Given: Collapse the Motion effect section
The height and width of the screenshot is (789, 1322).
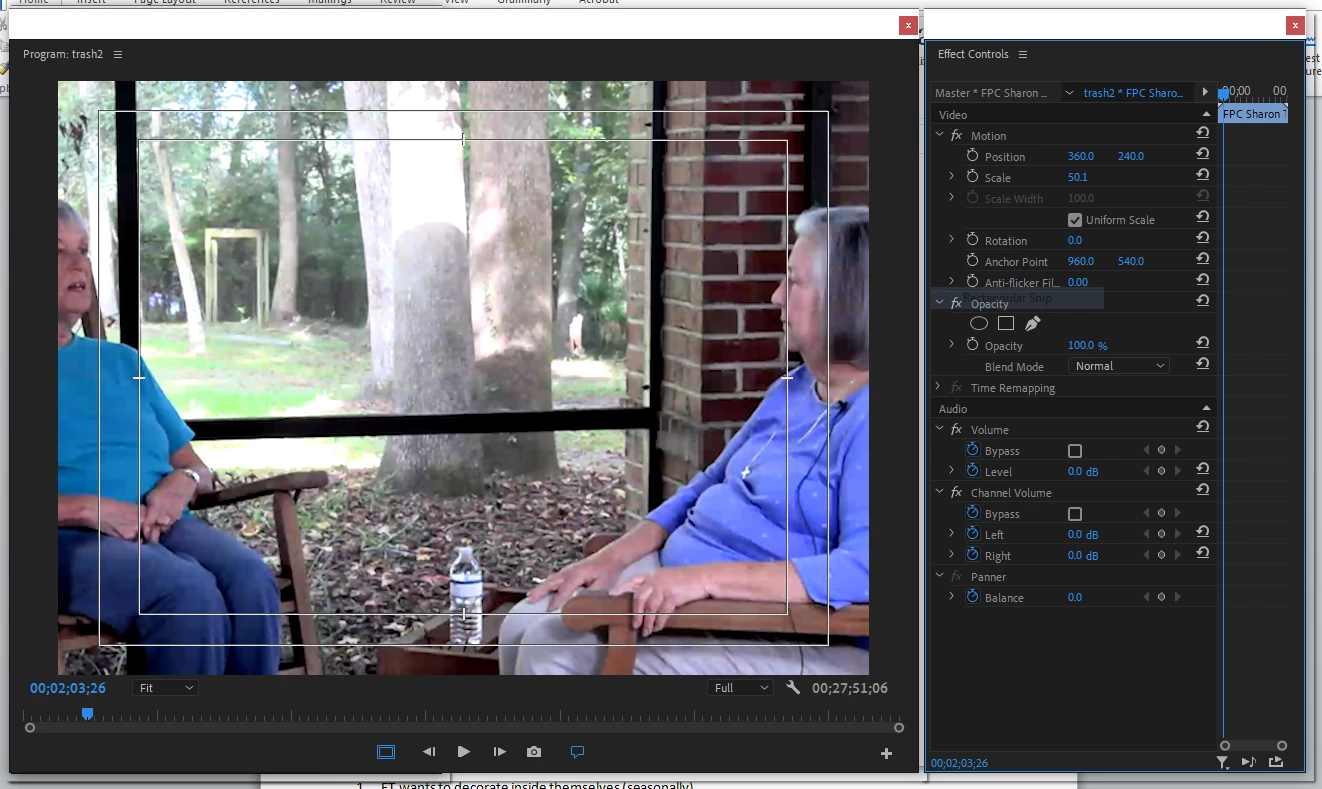Looking at the screenshot, I should tap(939, 134).
